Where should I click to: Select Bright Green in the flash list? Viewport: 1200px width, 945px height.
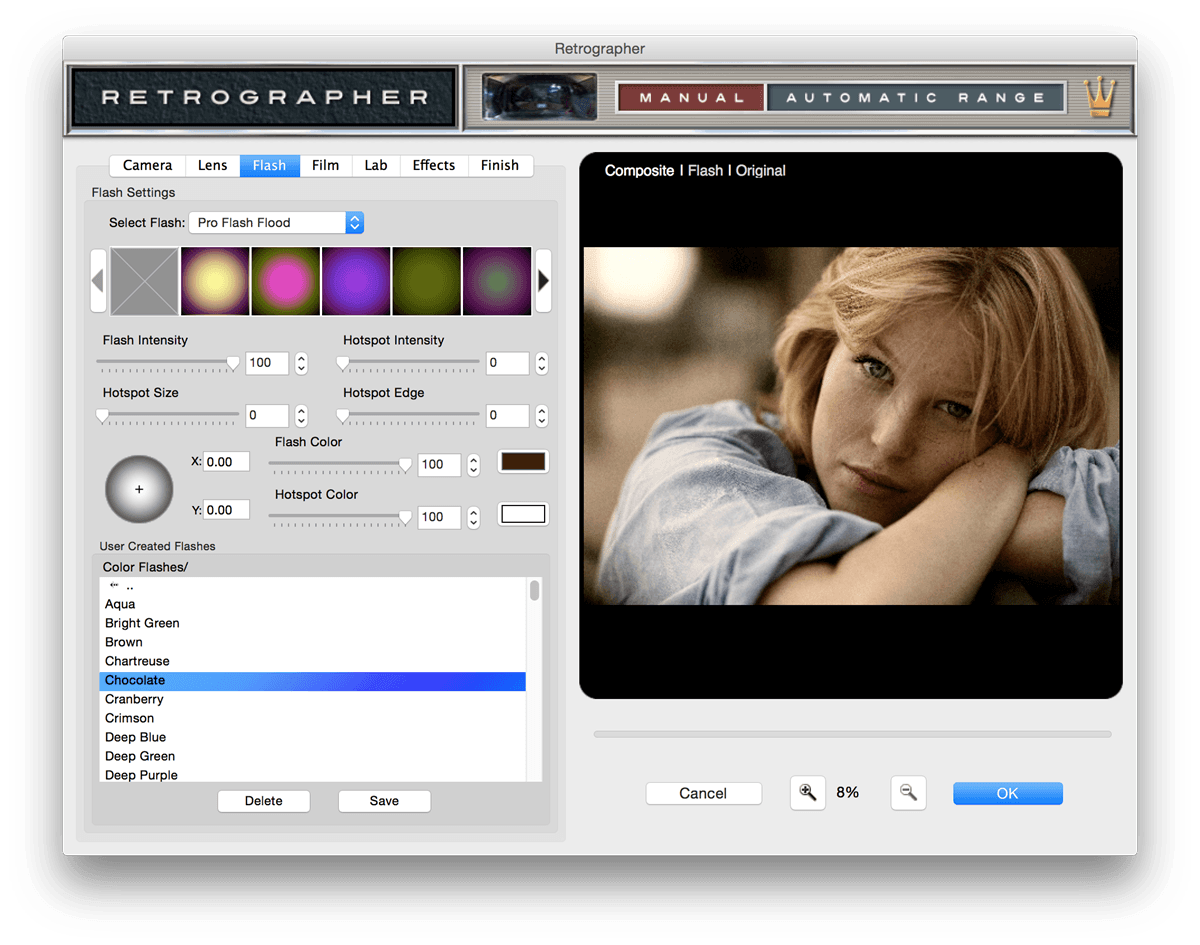[313, 623]
